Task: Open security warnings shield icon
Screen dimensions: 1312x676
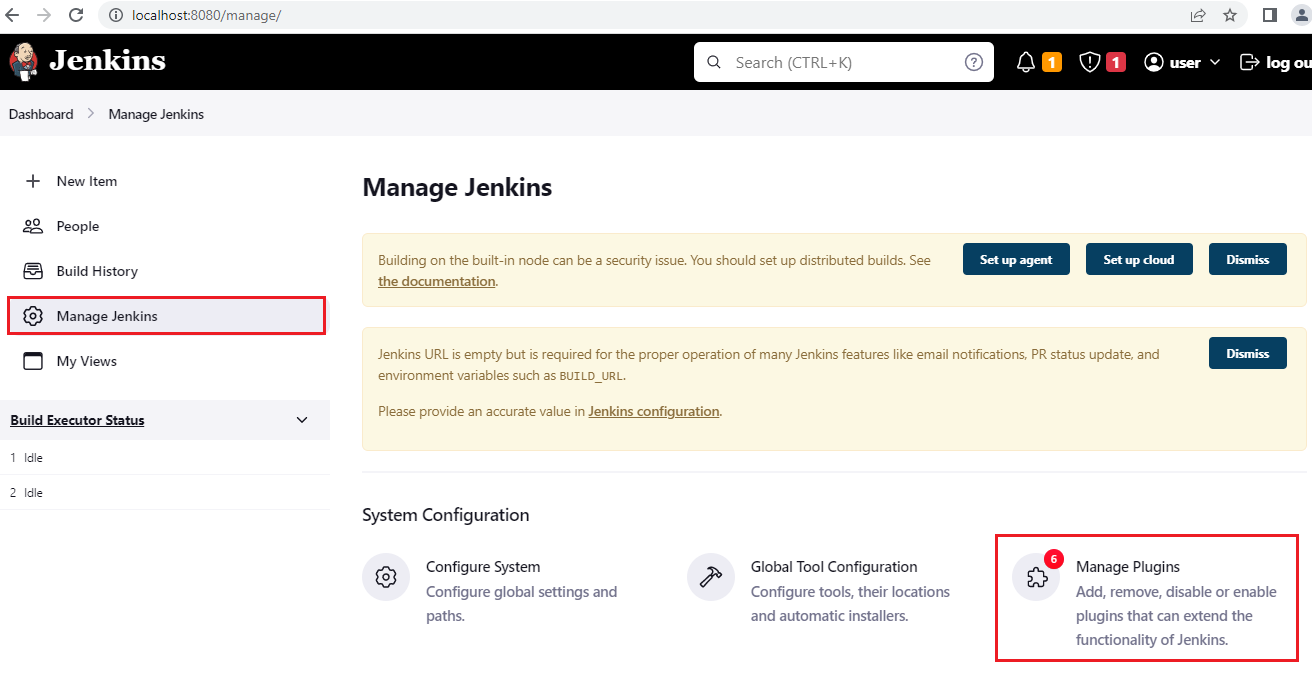Action: pos(1090,62)
